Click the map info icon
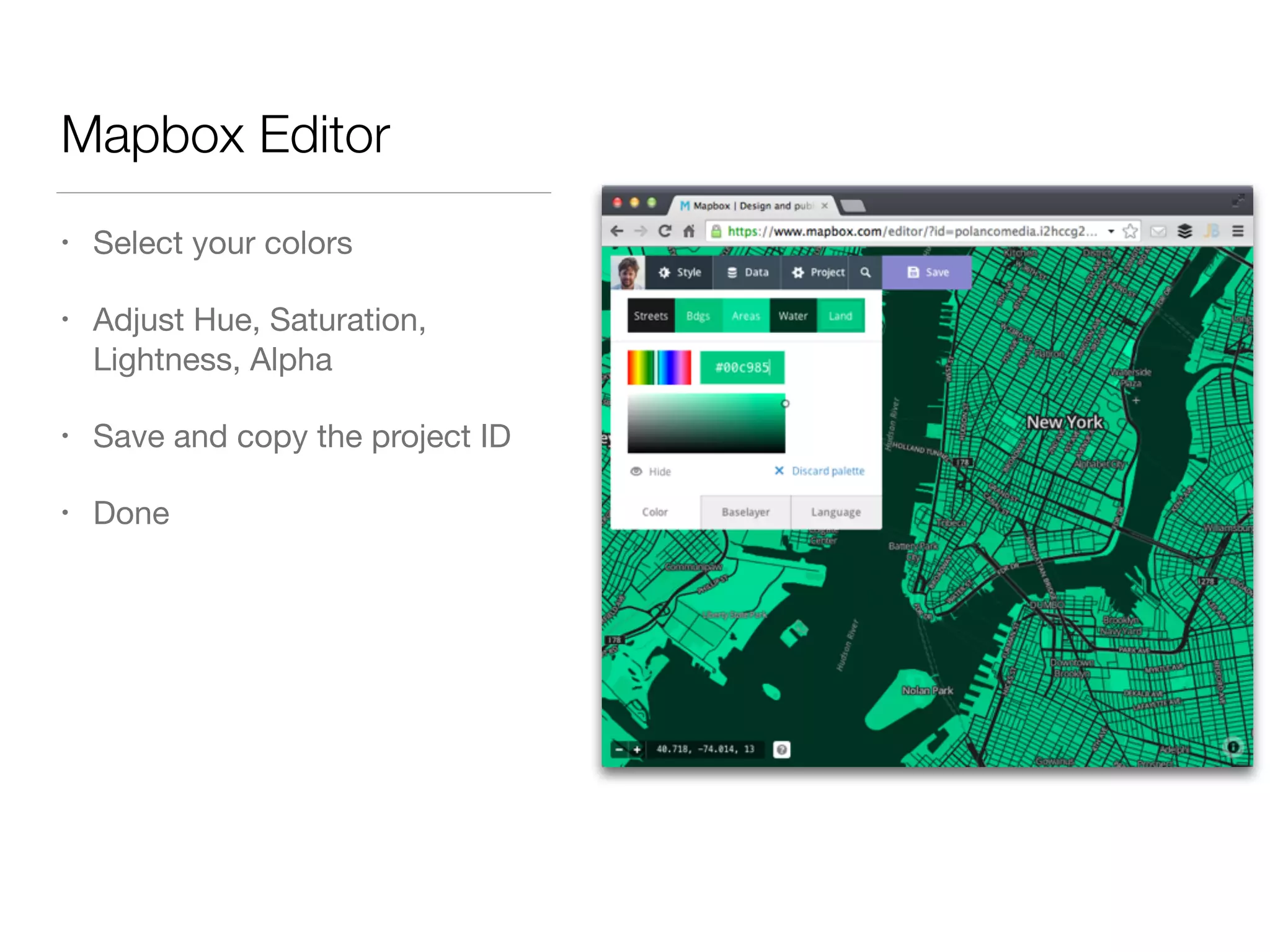 click(1233, 747)
